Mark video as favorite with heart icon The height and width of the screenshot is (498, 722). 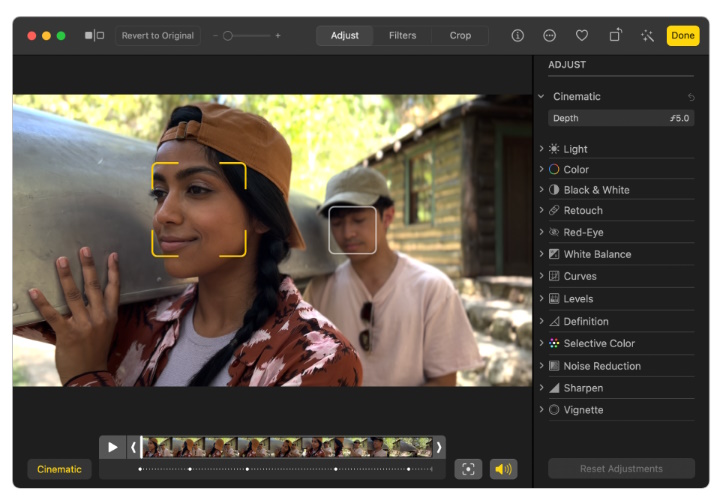click(582, 35)
